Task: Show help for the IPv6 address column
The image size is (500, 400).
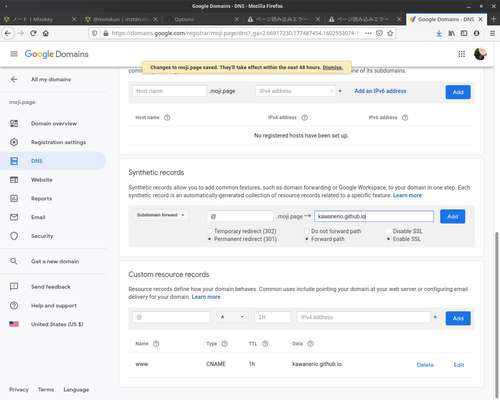Action: 405,118
